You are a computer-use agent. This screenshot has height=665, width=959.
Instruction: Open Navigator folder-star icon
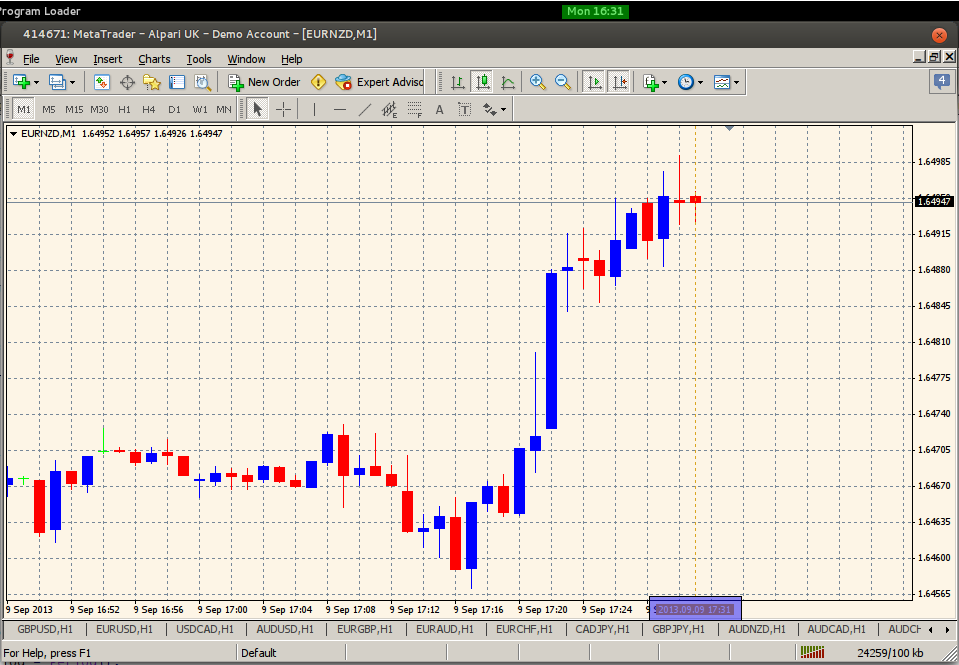point(152,82)
